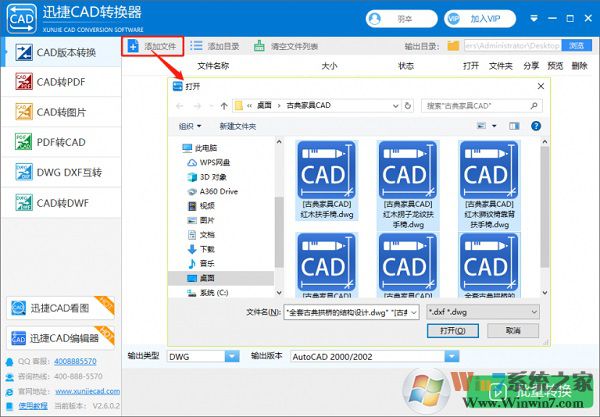The height and width of the screenshot is (417, 600).
Task: Expand the view options dropdown arrow
Action: coord(494,126)
